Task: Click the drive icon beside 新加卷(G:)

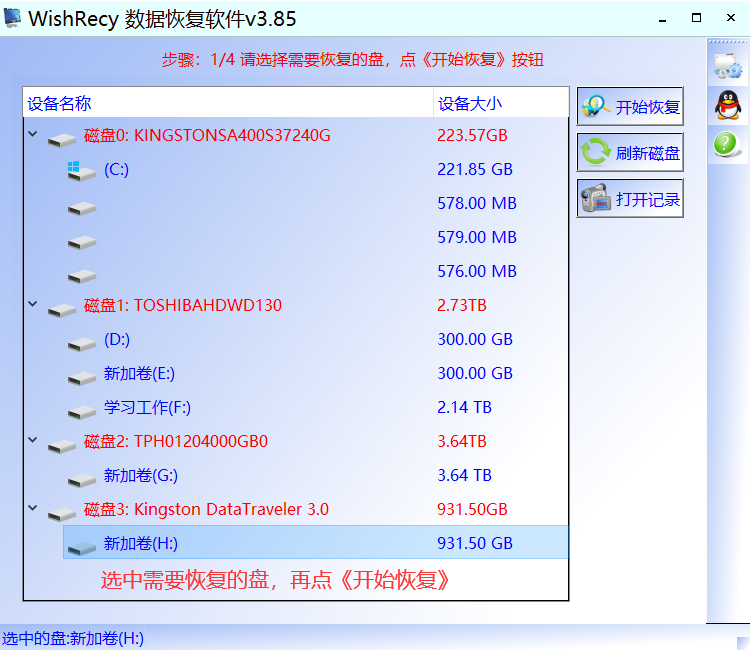Action: pos(82,480)
